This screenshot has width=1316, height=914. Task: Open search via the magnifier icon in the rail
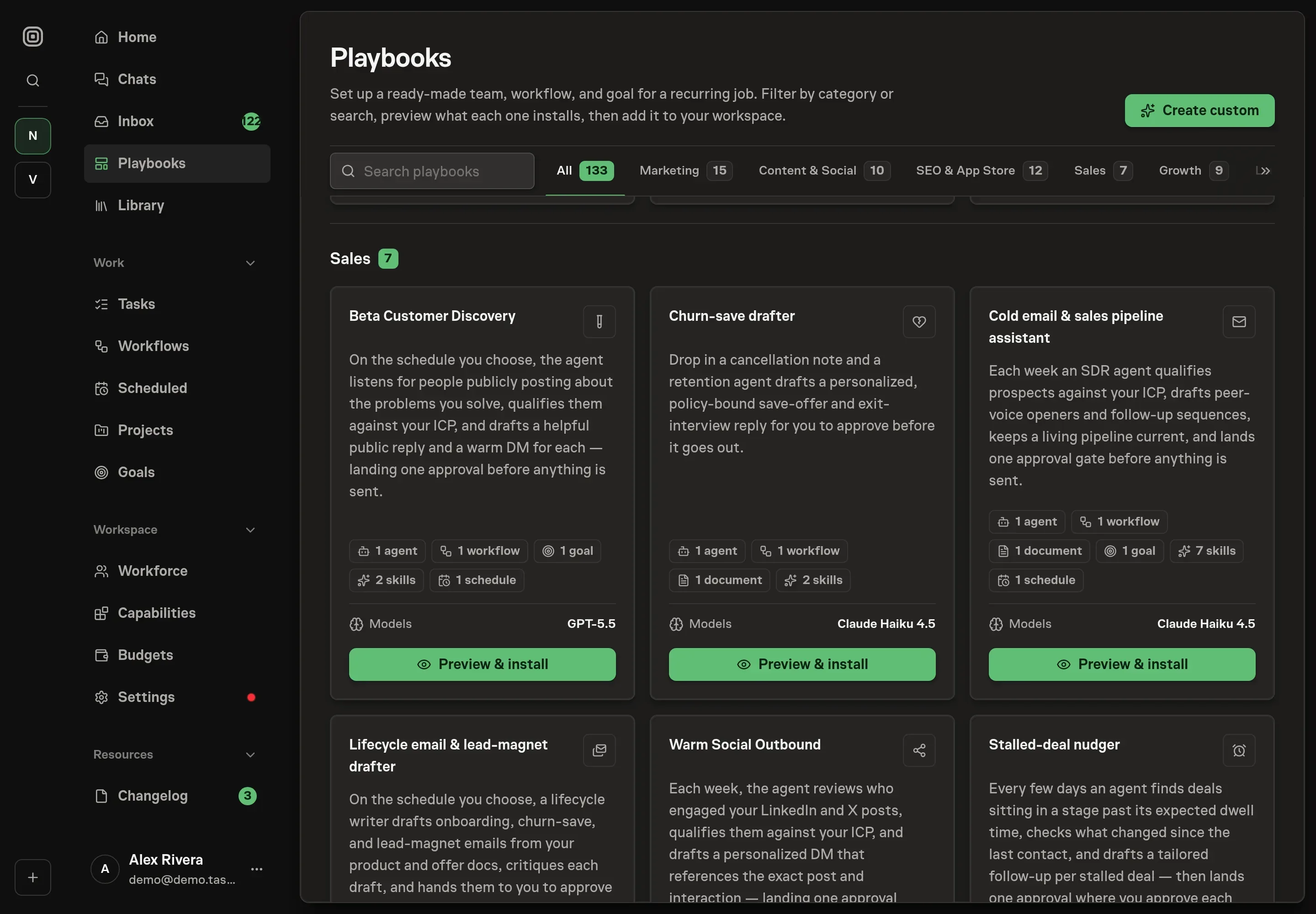tap(32, 80)
